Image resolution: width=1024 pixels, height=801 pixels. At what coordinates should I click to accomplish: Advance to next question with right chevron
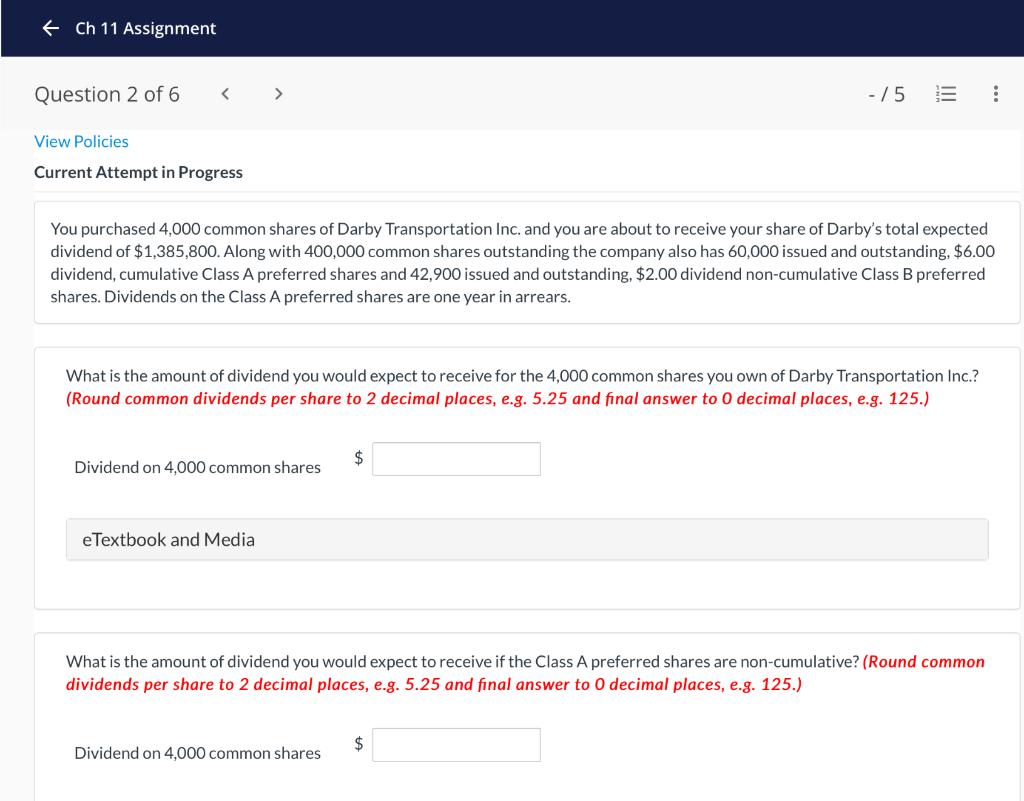click(x=277, y=93)
